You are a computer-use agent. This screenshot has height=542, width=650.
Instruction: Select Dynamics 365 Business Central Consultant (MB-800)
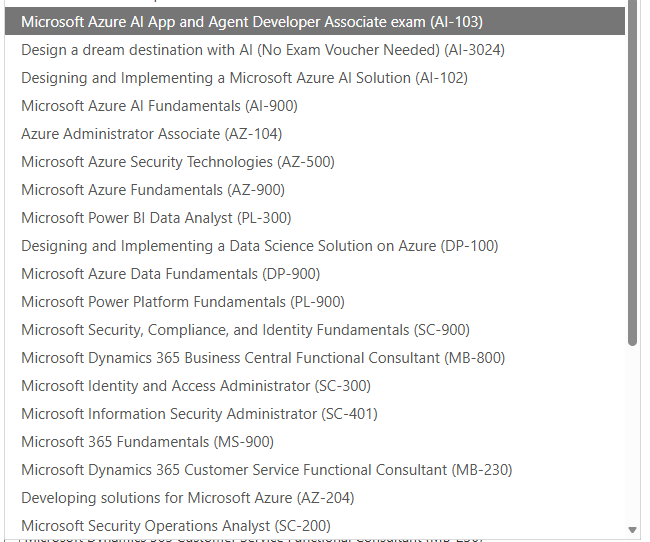315,358
